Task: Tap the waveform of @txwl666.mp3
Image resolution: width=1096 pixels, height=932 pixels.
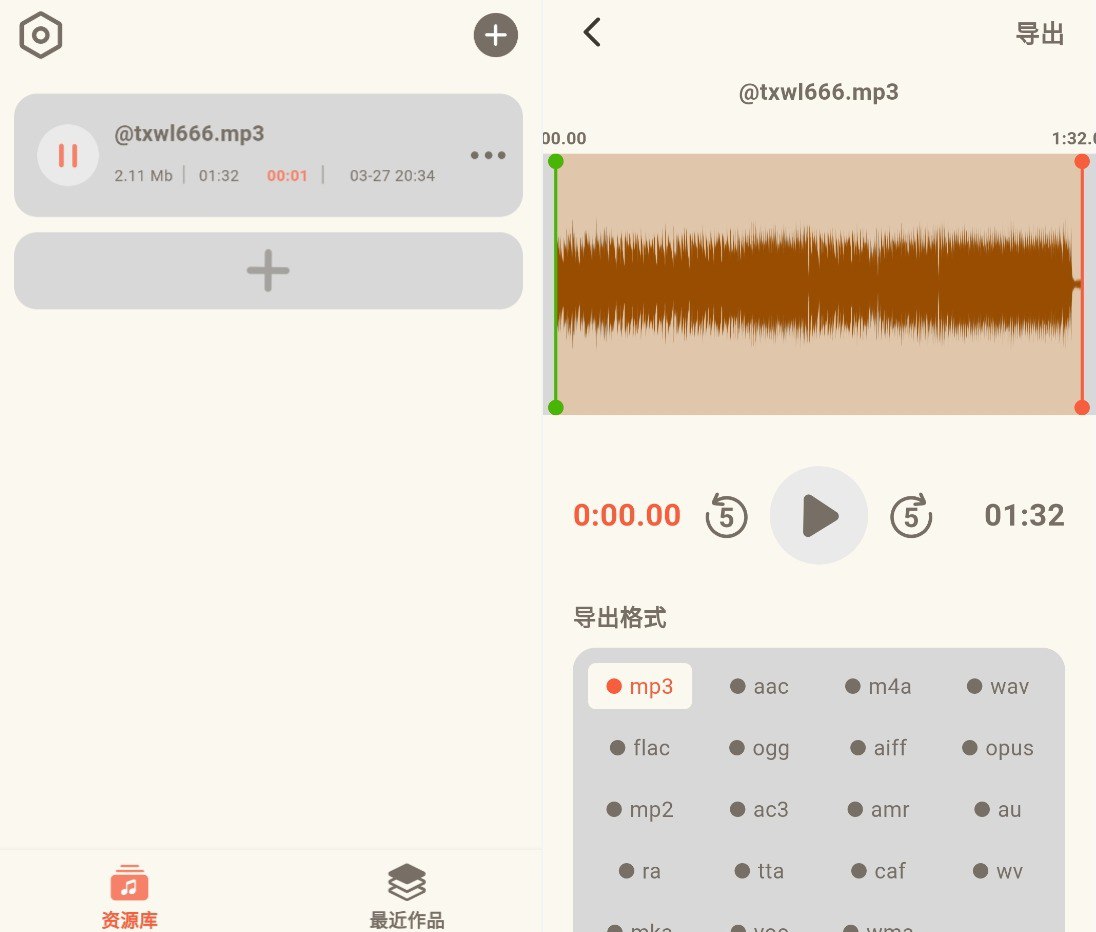Action: coord(820,284)
